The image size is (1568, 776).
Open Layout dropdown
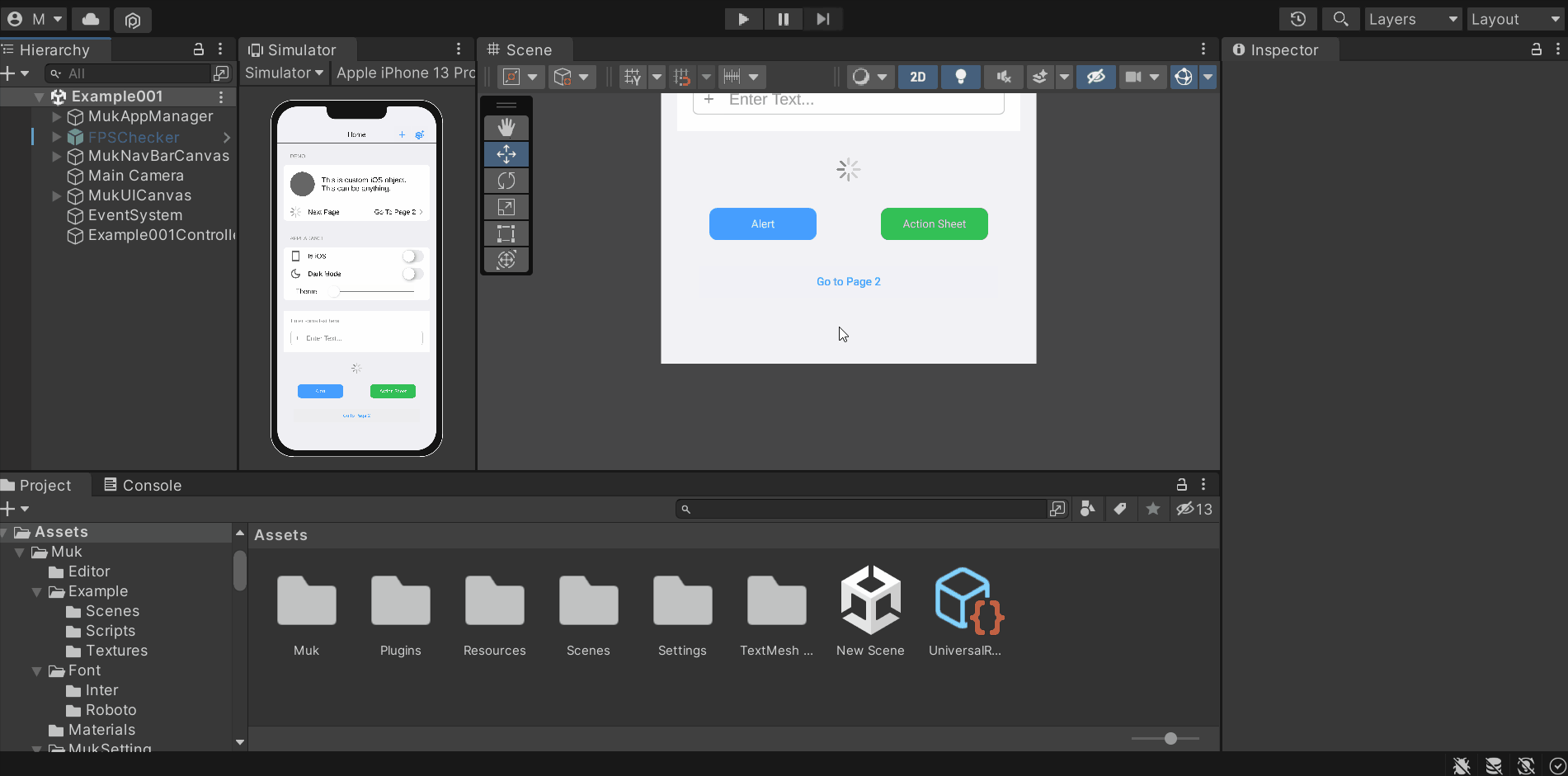1515,19
